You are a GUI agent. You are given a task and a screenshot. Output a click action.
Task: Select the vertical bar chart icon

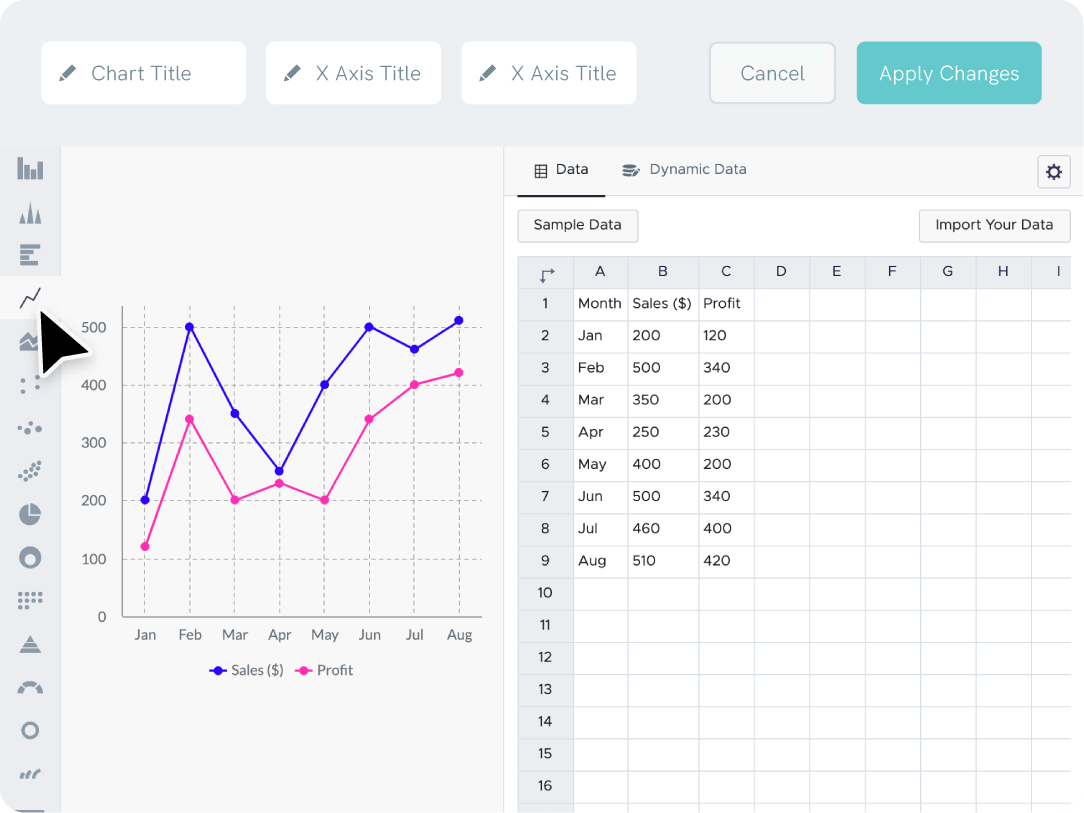tap(30, 169)
